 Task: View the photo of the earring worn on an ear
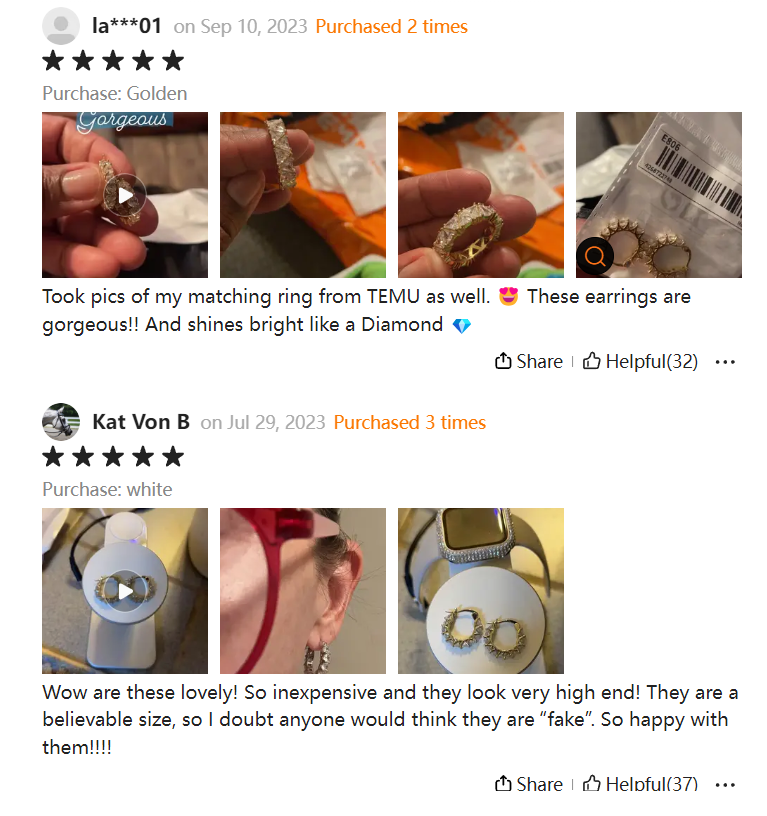click(303, 591)
